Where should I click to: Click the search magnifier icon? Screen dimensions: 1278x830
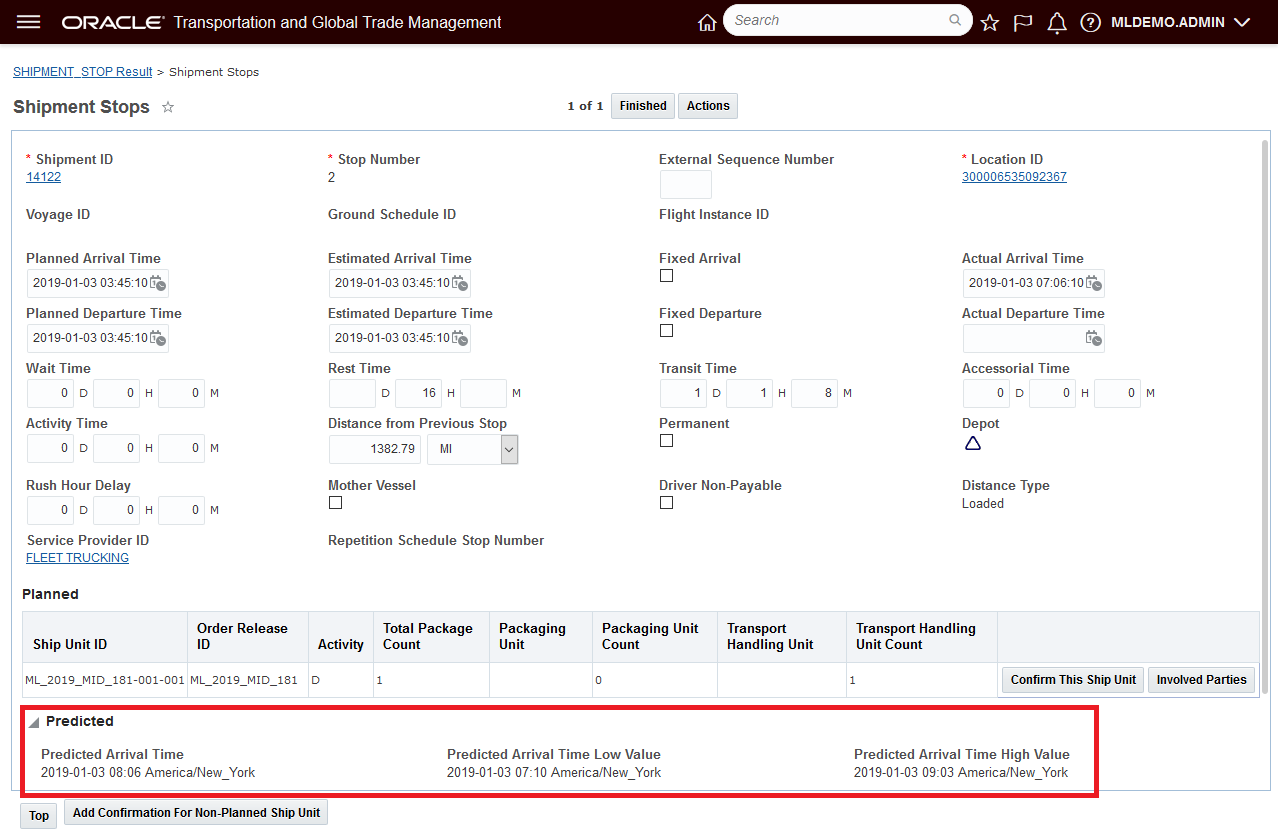coord(955,20)
